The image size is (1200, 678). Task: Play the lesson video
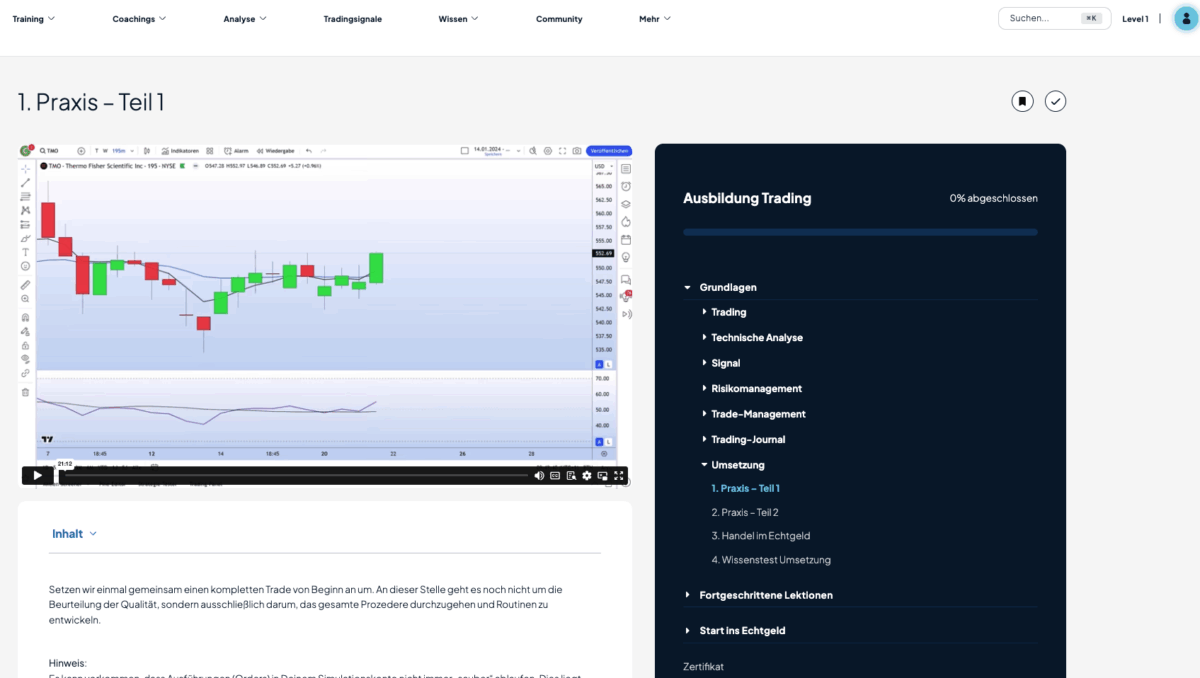[x=37, y=476]
